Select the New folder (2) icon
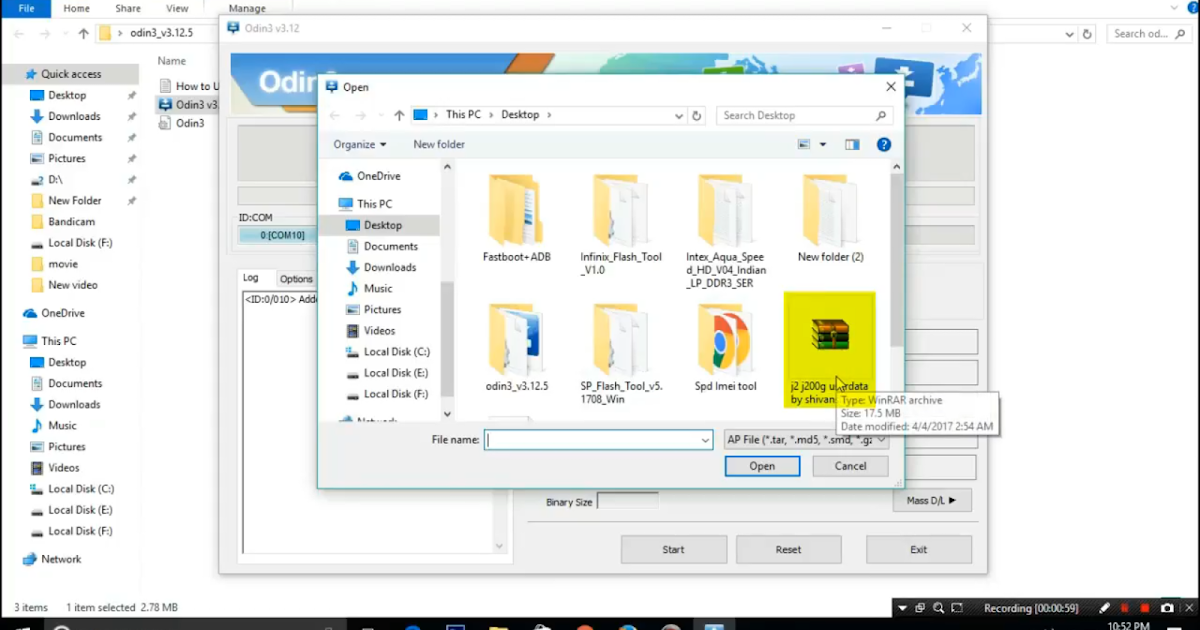Viewport: 1200px width, 630px height. point(830,219)
